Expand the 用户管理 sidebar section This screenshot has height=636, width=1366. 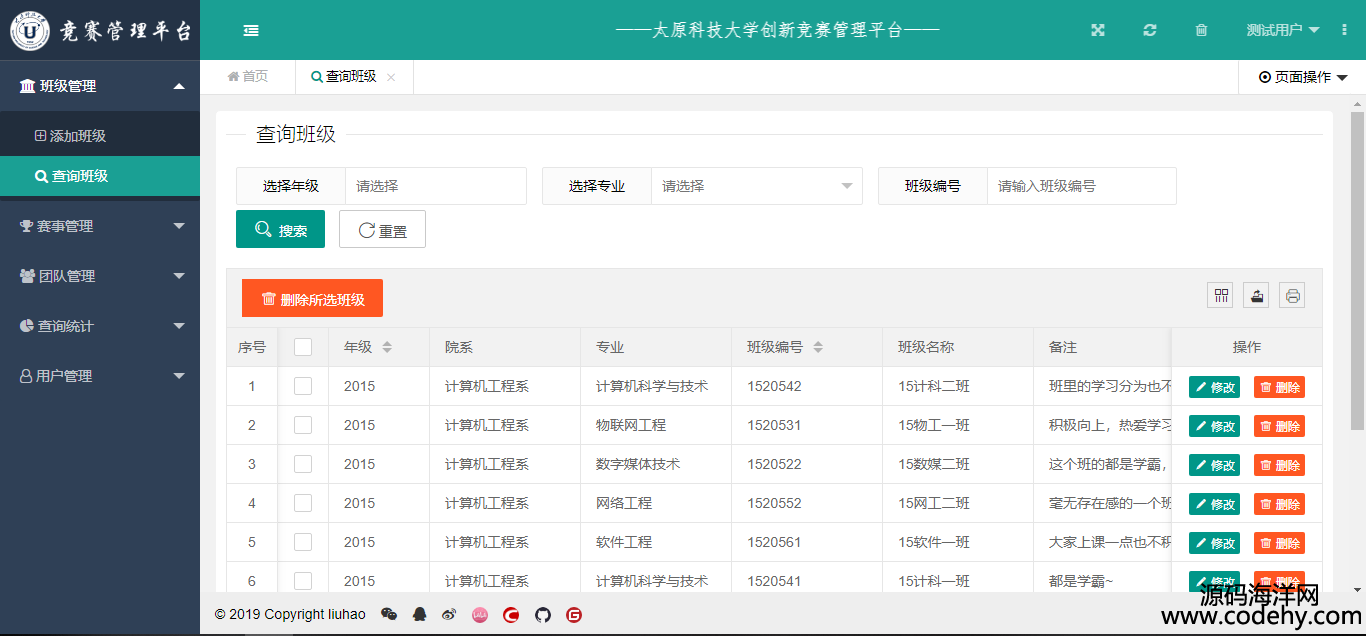100,376
